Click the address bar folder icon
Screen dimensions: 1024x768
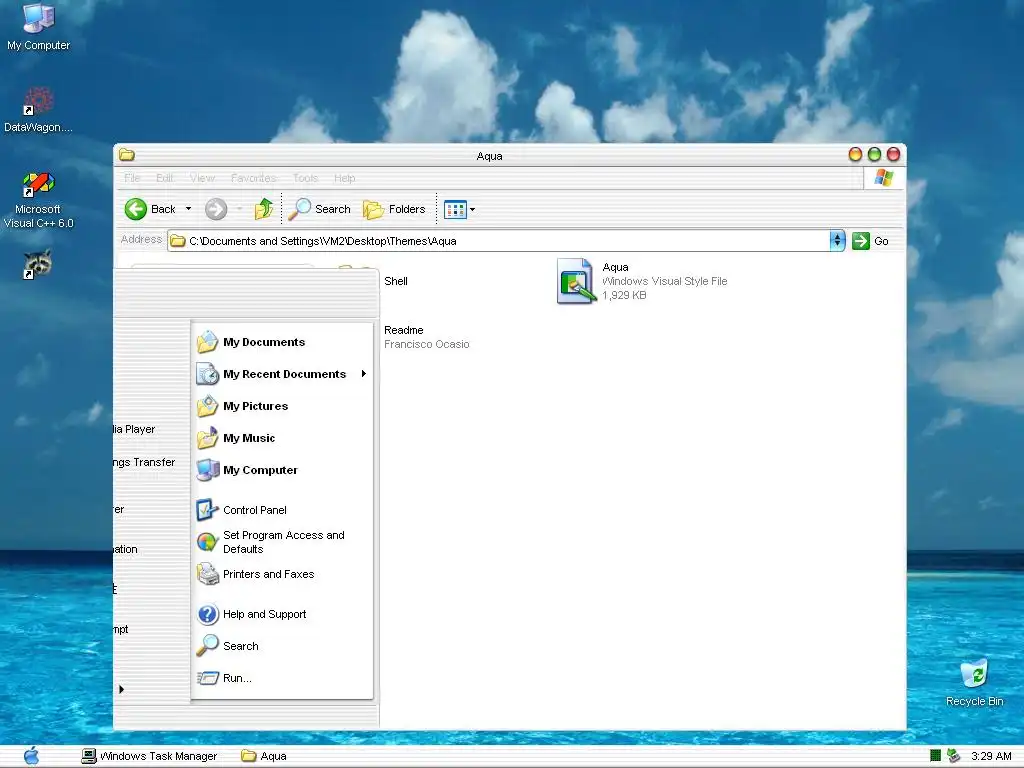coord(178,241)
